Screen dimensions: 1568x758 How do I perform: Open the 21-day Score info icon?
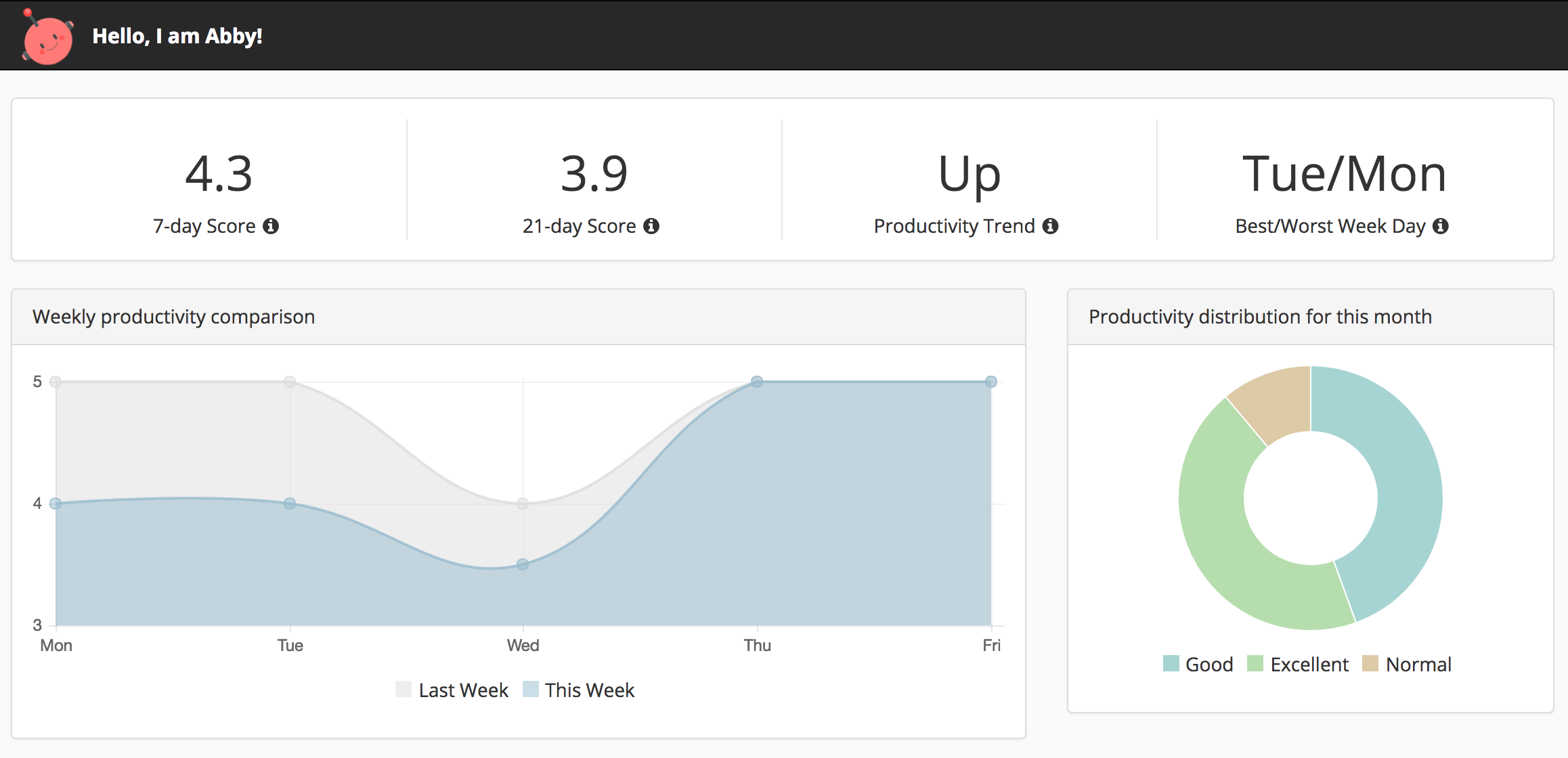pyautogui.click(x=651, y=226)
